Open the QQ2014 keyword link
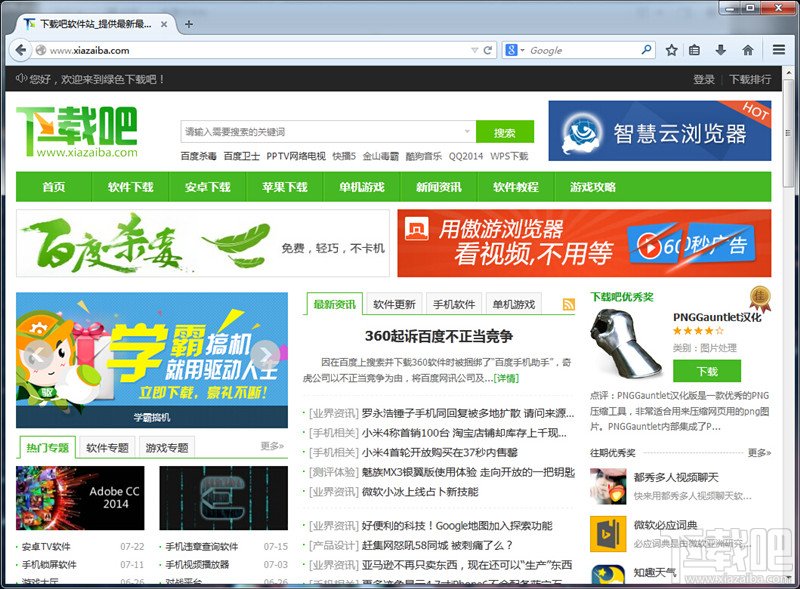 pos(466,156)
